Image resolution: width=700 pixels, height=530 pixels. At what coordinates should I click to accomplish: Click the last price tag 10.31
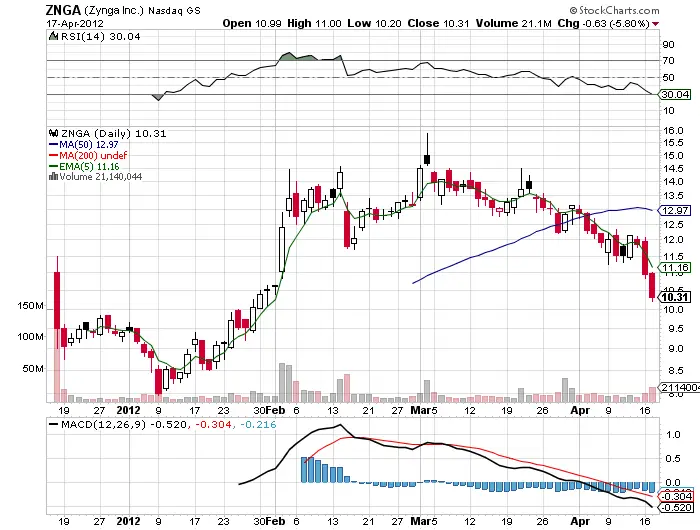point(675,297)
